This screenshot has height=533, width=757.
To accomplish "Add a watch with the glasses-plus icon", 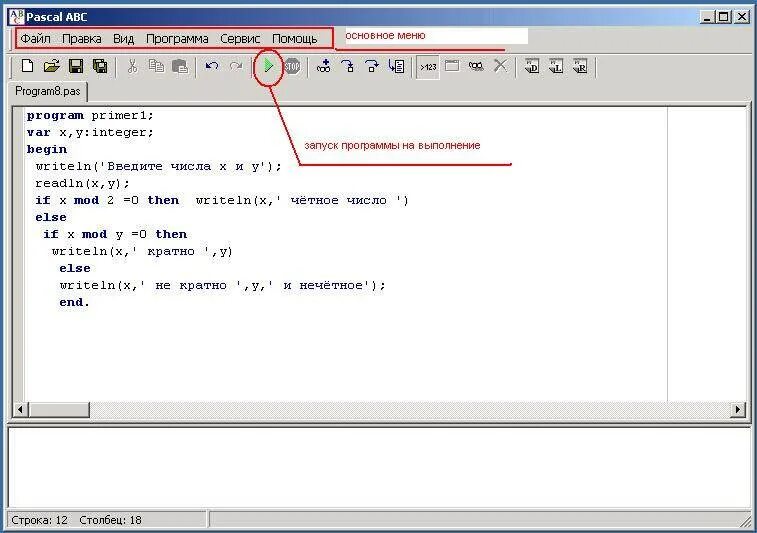I will [323, 66].
